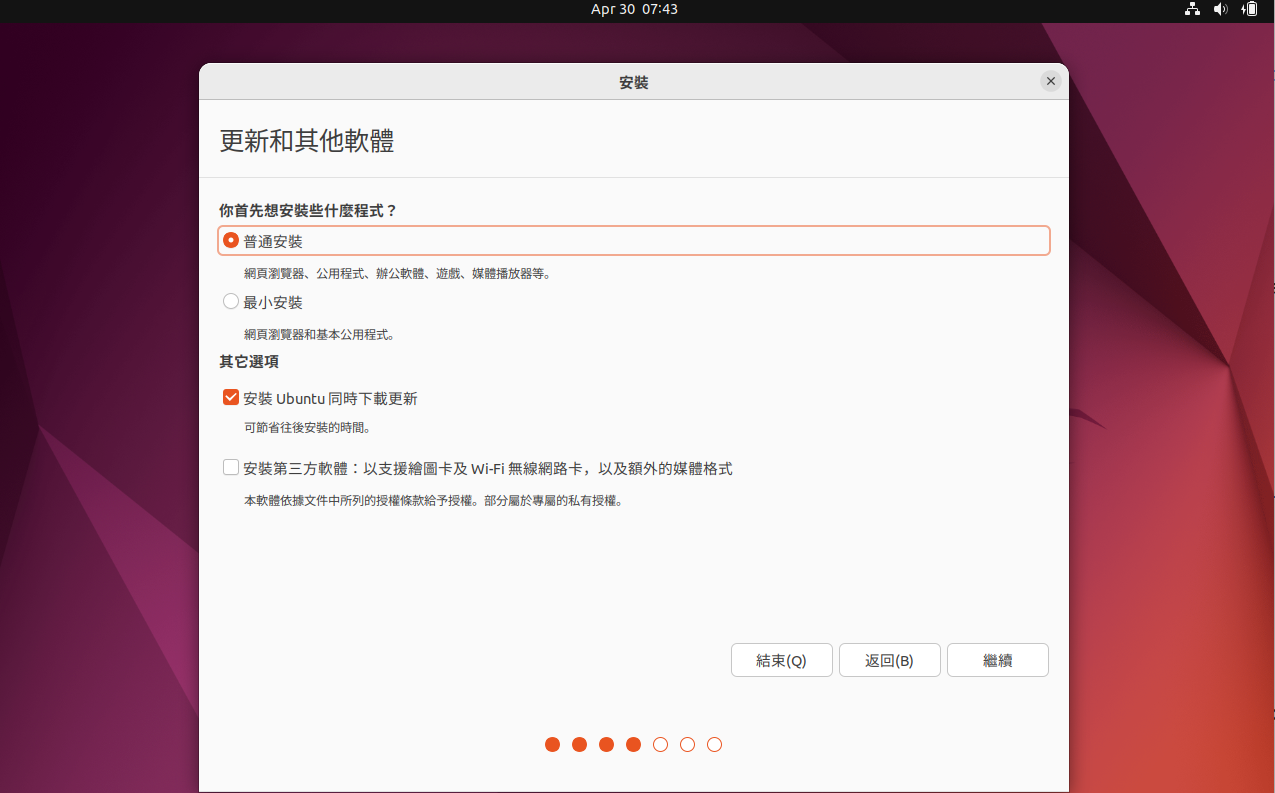Click the 你首先想安裝些什麼程式？ label
The image size is (1275, 793).
point(308,211)
